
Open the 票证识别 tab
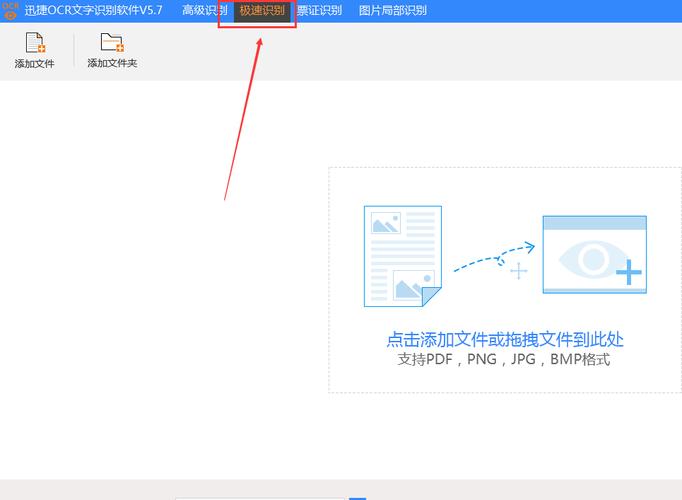[319, 10]
